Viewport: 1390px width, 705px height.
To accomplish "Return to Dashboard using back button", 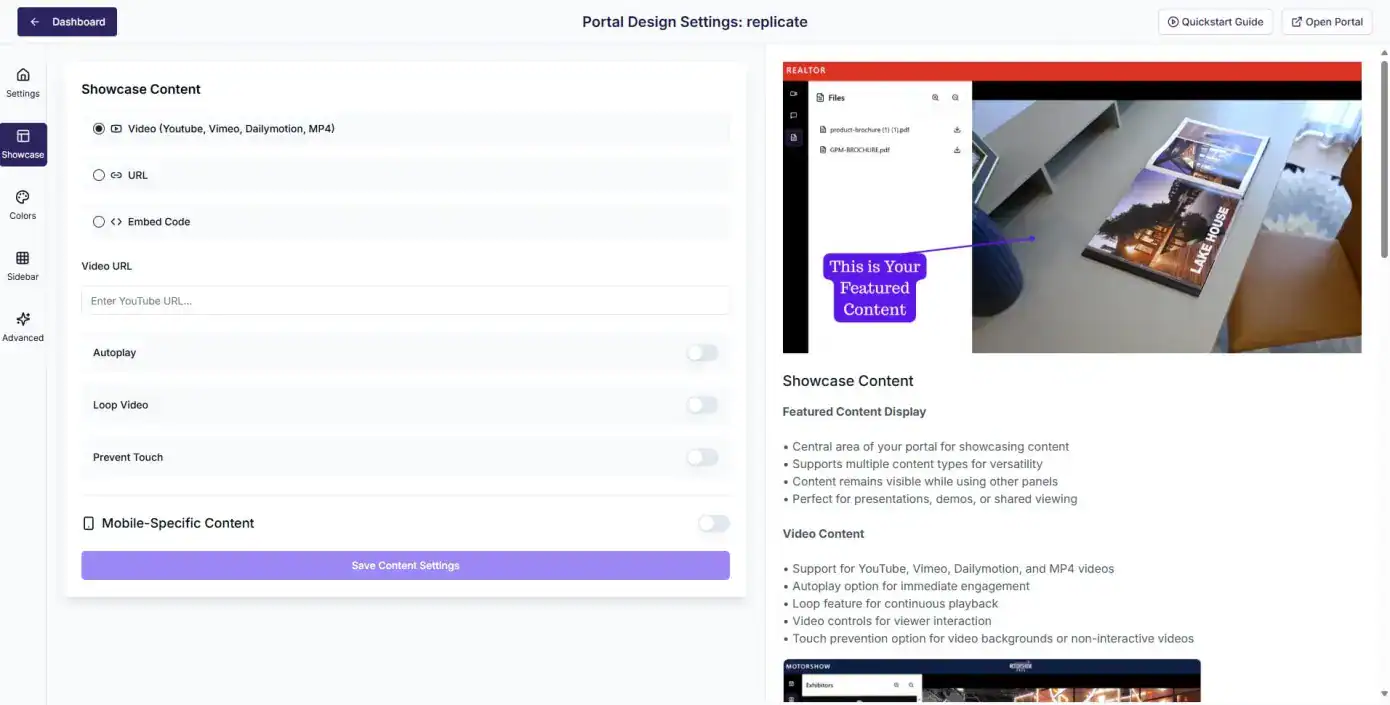I will point(67,22).
